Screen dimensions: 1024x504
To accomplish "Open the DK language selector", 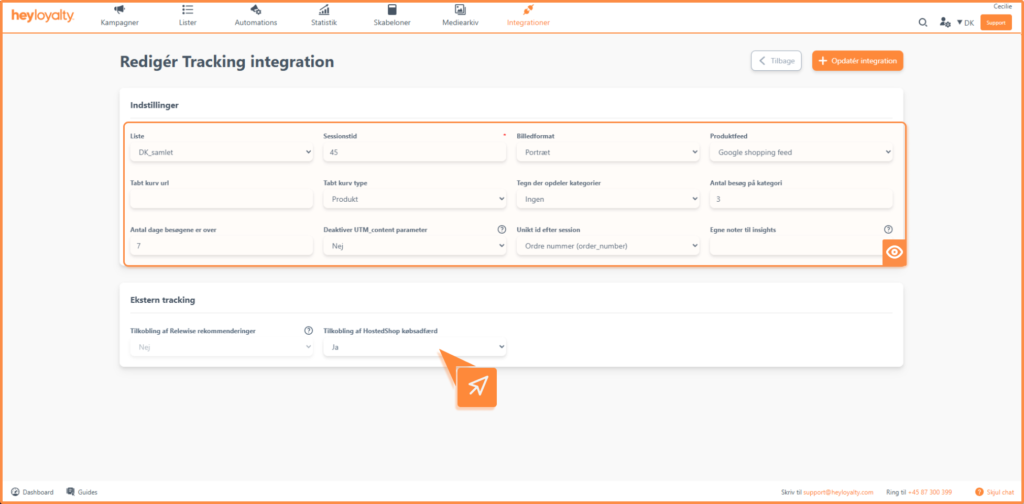I will pyautogui.click(x=965, y=22).
